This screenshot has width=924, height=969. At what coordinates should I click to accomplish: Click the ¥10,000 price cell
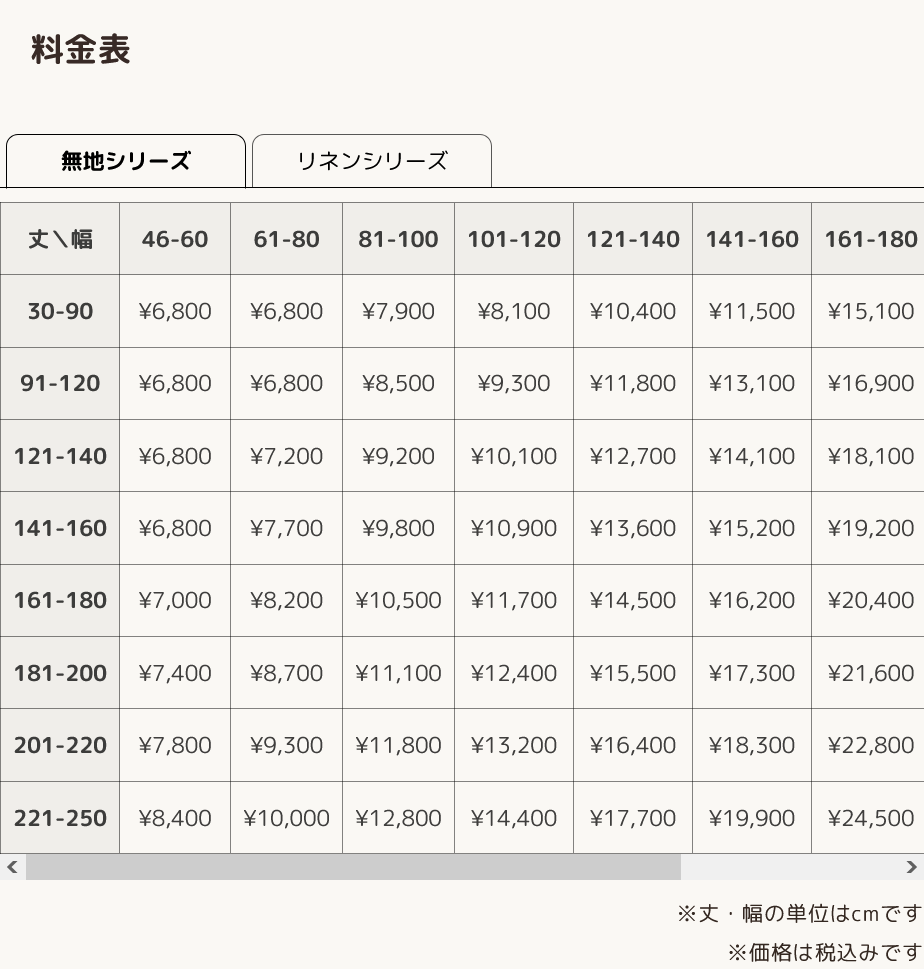click(x=287, y=818)
